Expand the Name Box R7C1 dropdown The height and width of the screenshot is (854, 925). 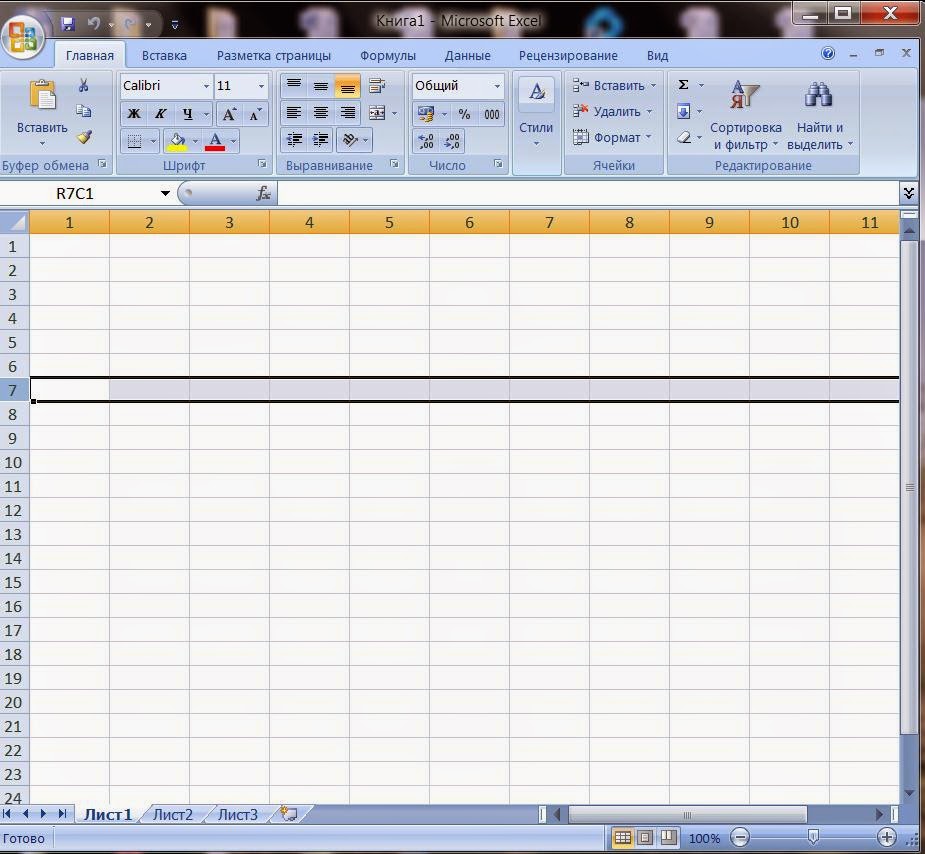point(165,193)
